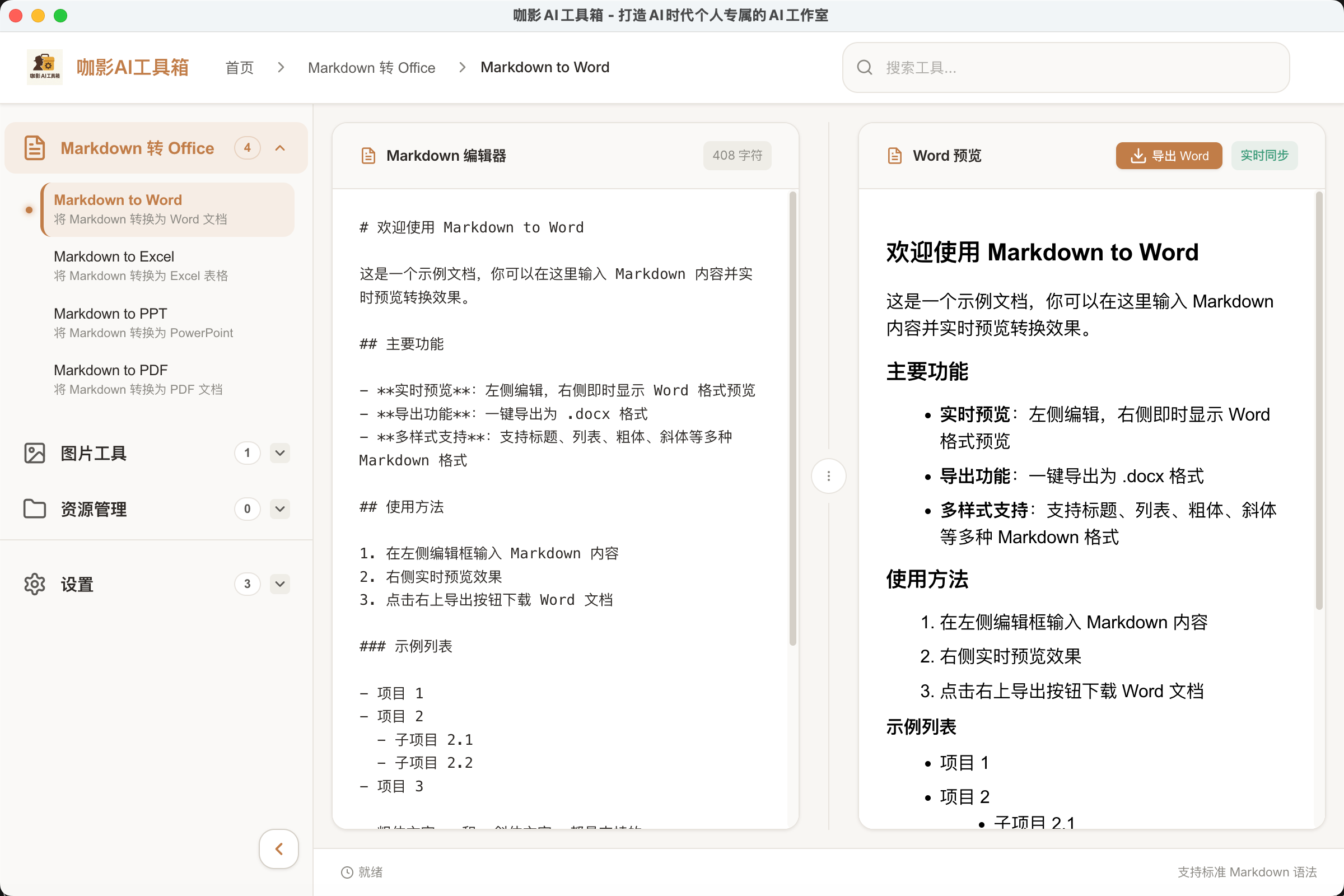Expand the 资源管理 section
This screenshot has width=1344, height=896.
(279, 509)
